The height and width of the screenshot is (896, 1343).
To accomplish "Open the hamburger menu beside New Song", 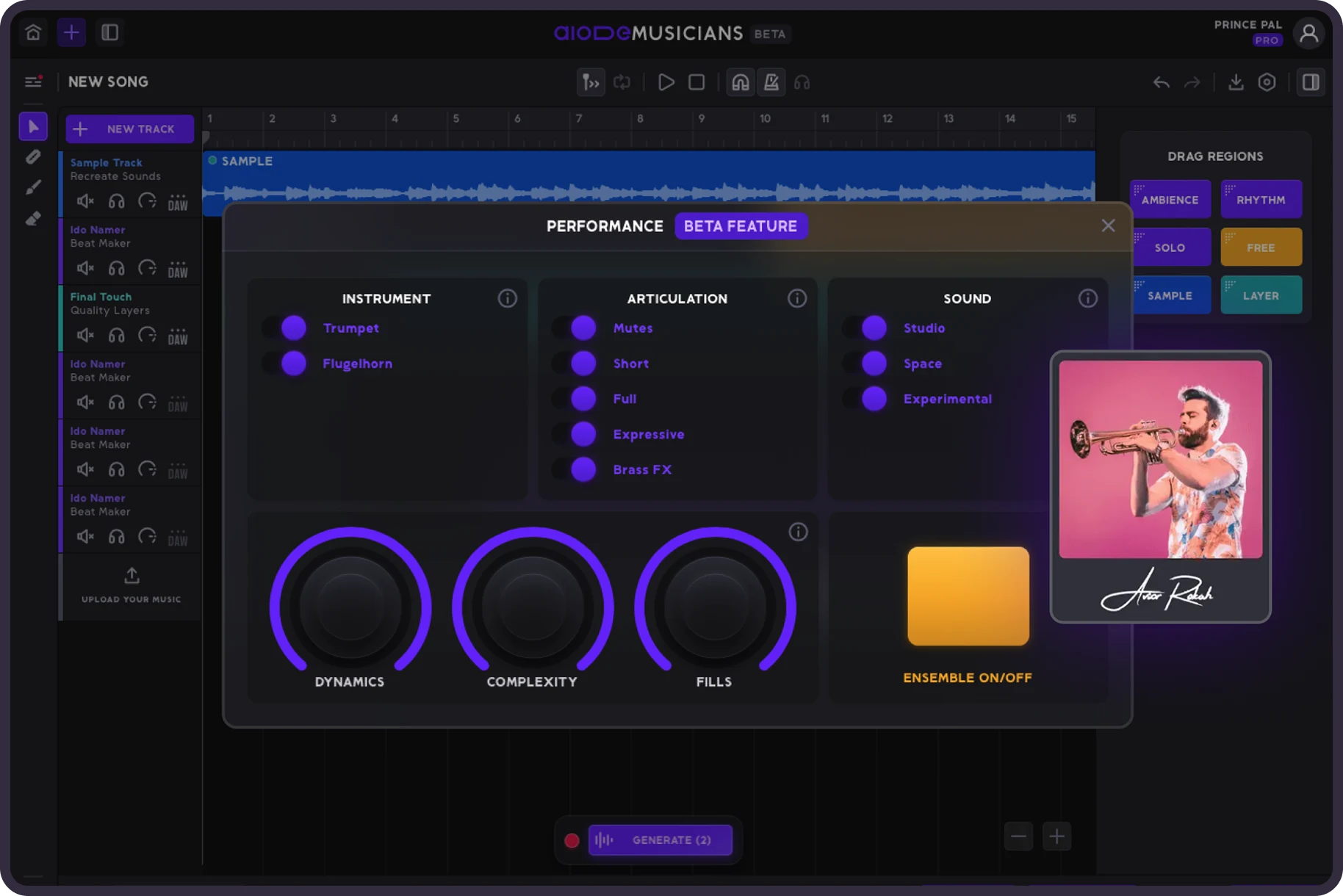I will click(x=33, y=82).
